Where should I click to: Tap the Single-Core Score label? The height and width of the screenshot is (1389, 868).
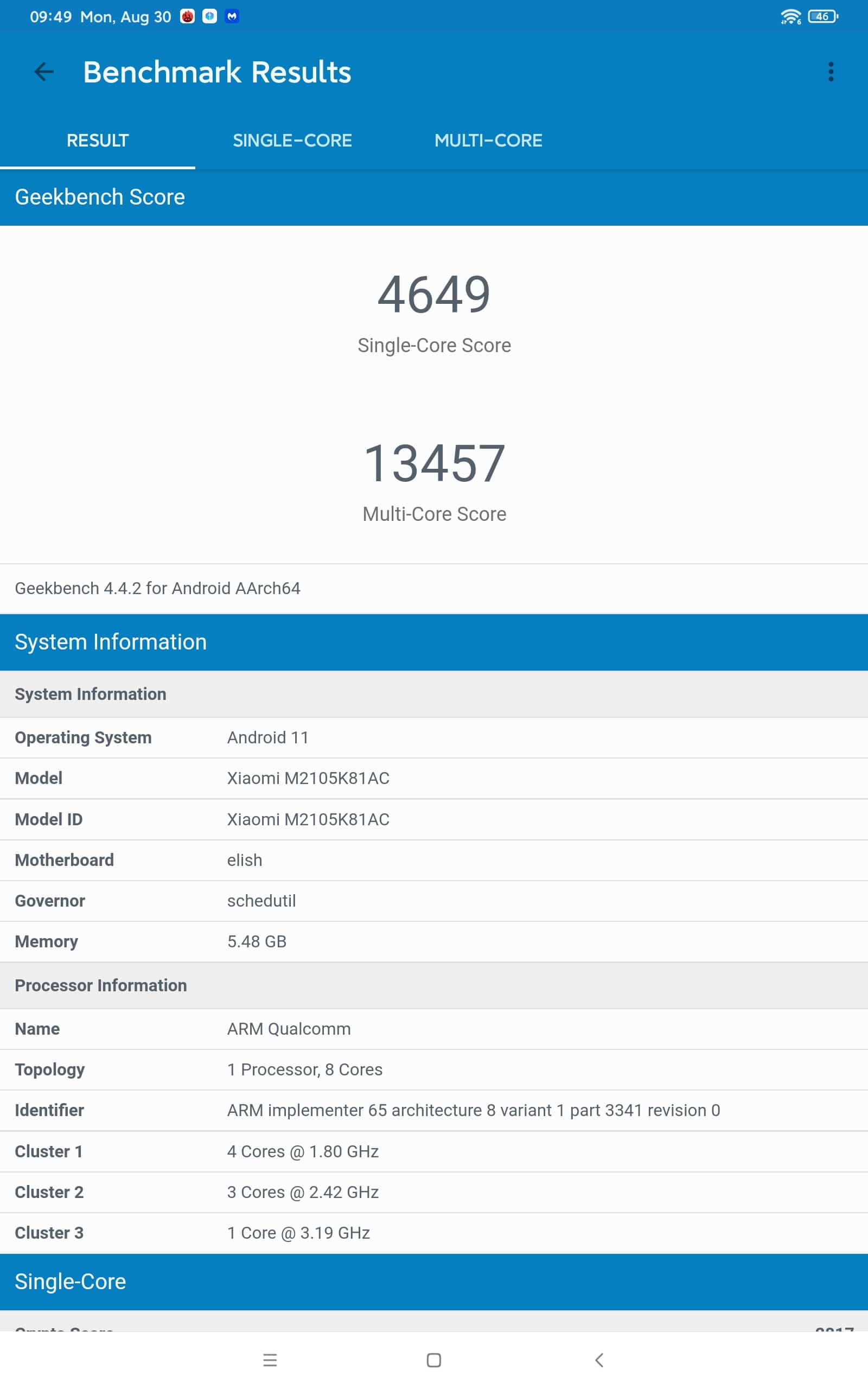pyautogui.click(x=434, y=346)
